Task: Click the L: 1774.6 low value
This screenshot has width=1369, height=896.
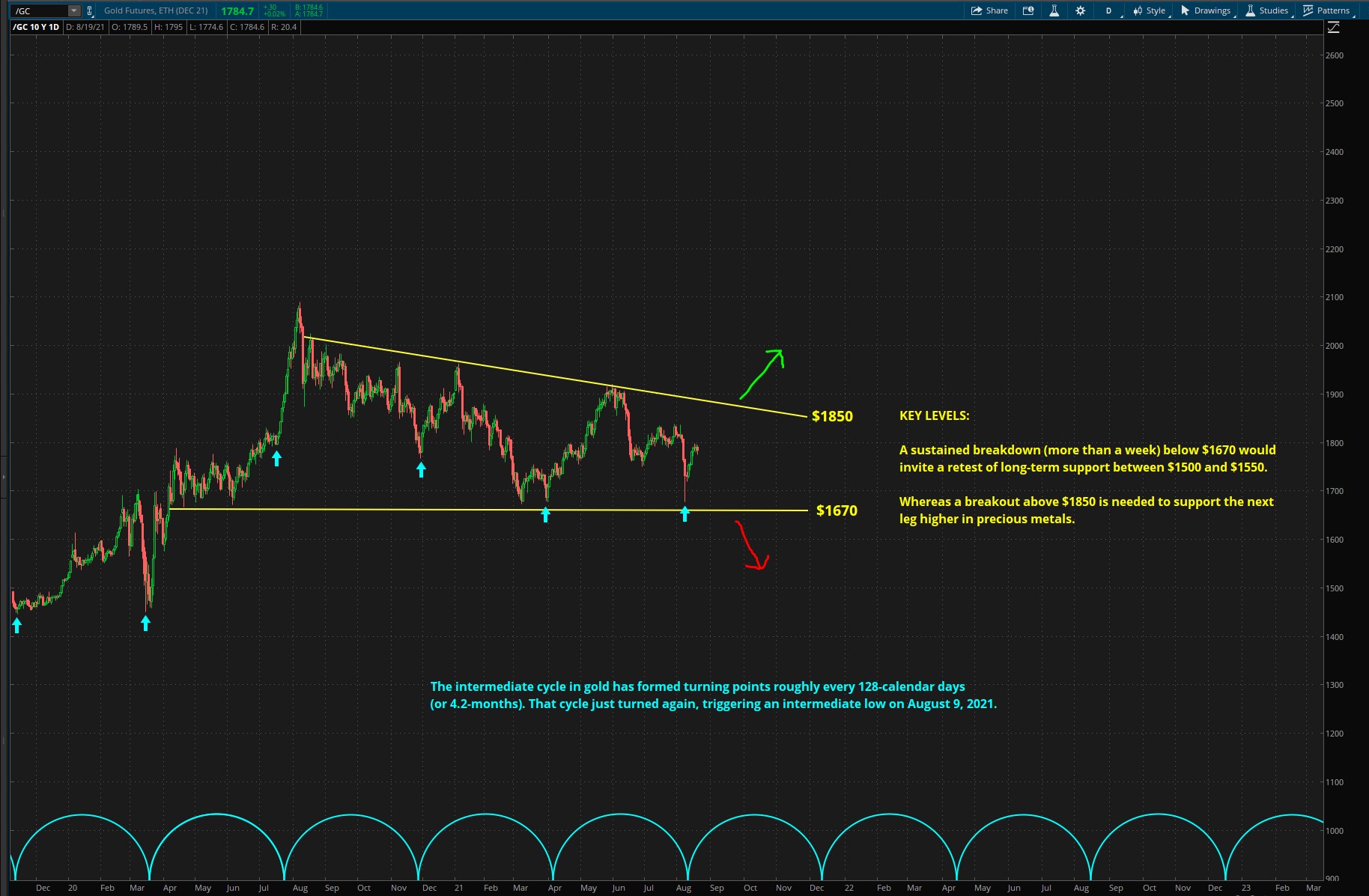Action: (x=206, y=27)
